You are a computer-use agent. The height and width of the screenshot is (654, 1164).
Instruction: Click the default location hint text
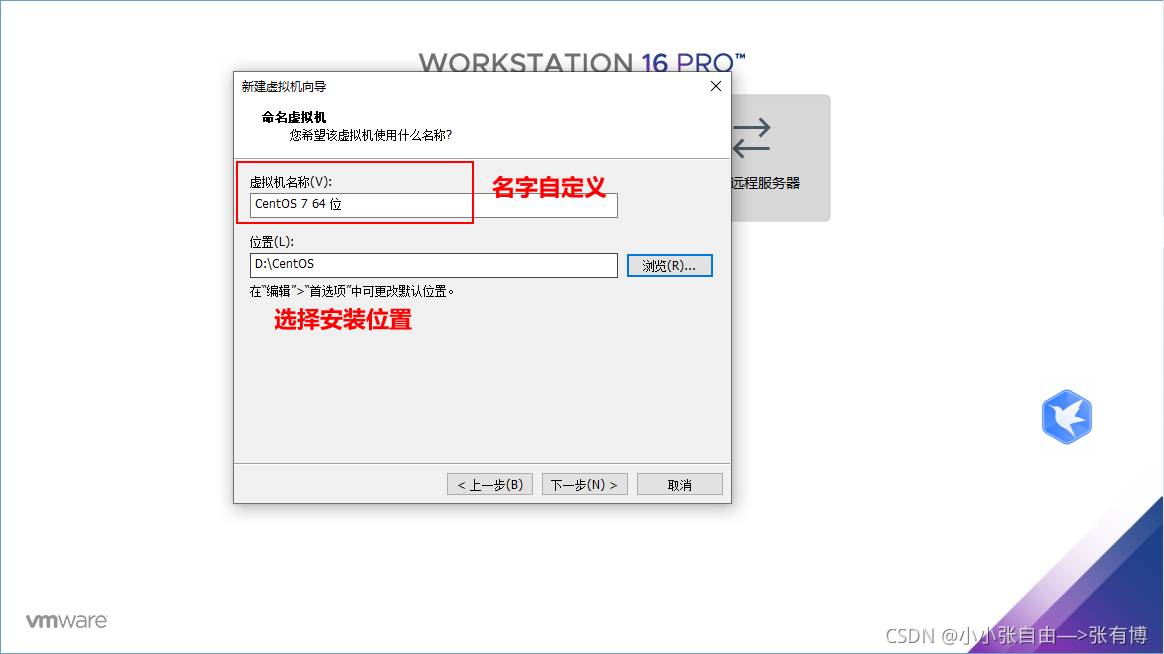352,292
